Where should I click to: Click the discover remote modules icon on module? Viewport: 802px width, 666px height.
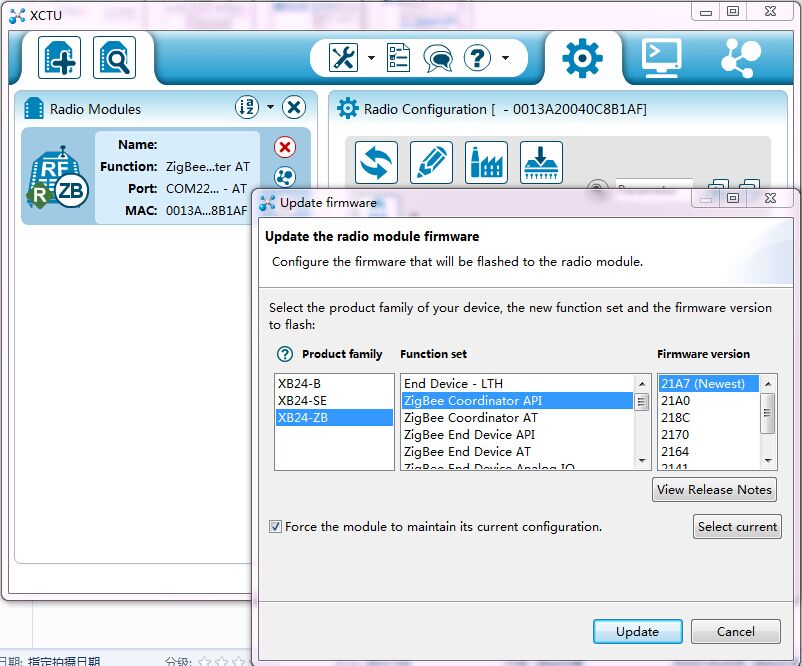285,177
